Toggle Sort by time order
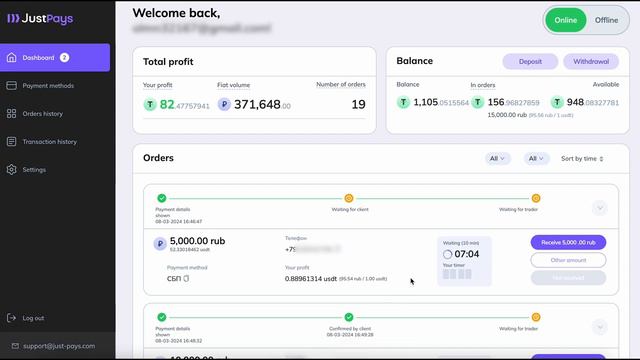This screenshot has width=640, height=360. [x=582, y=158]
